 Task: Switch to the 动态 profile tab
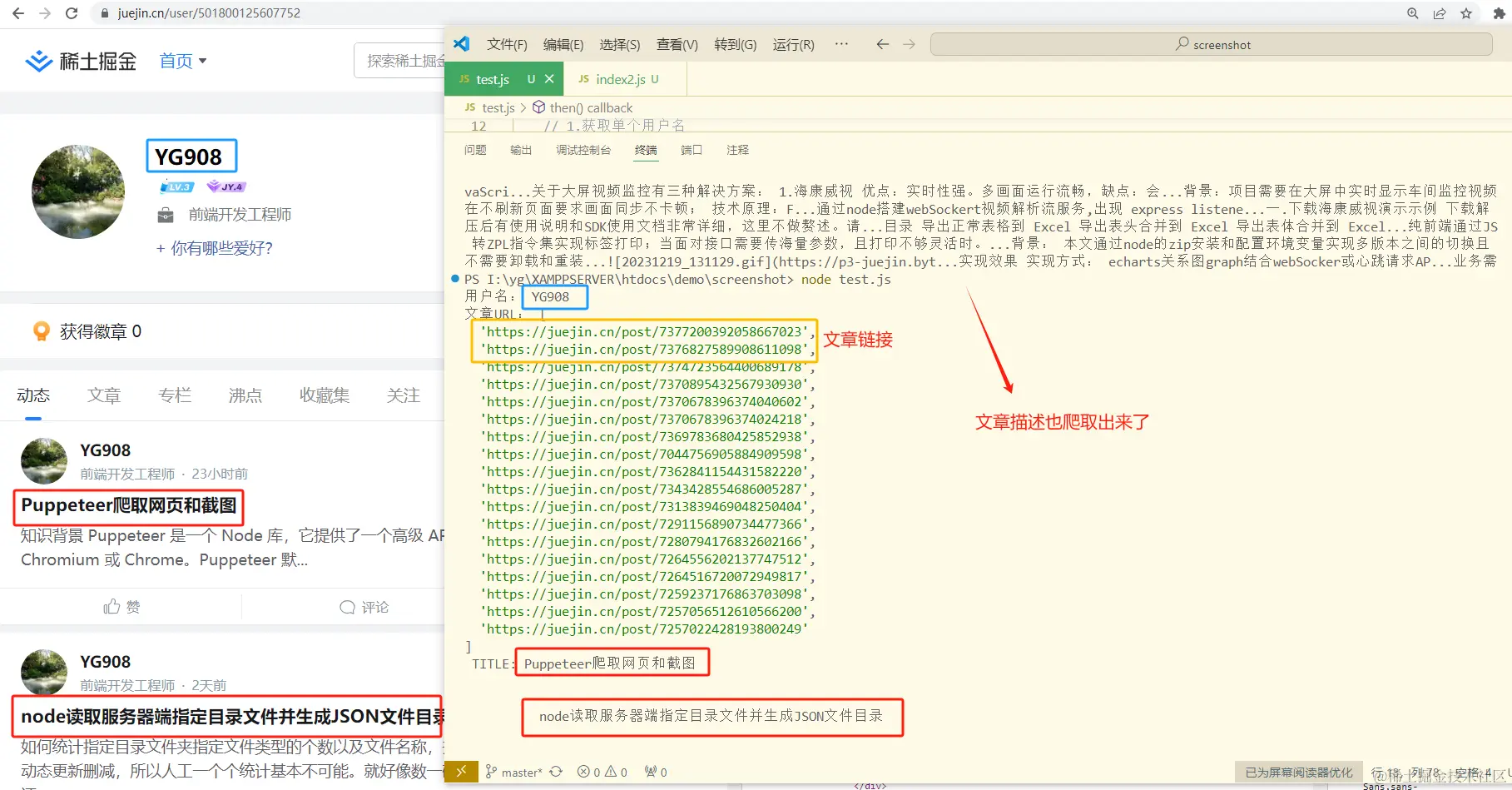[x=33, y=395]
